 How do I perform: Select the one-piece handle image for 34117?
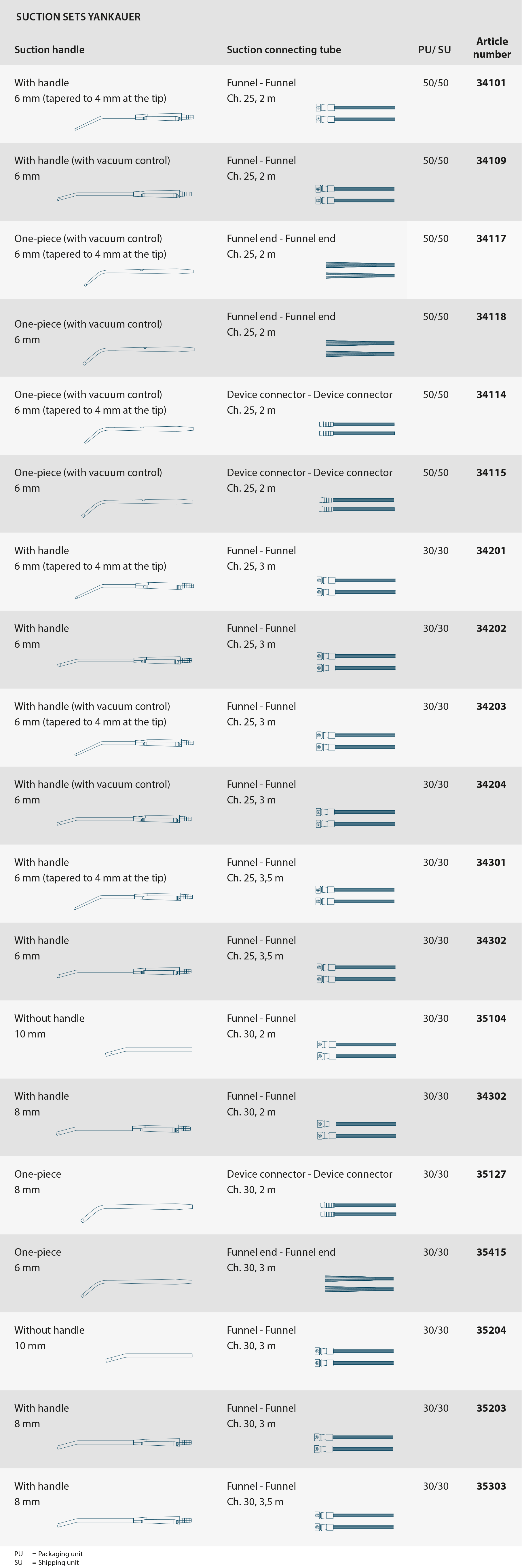139,277
